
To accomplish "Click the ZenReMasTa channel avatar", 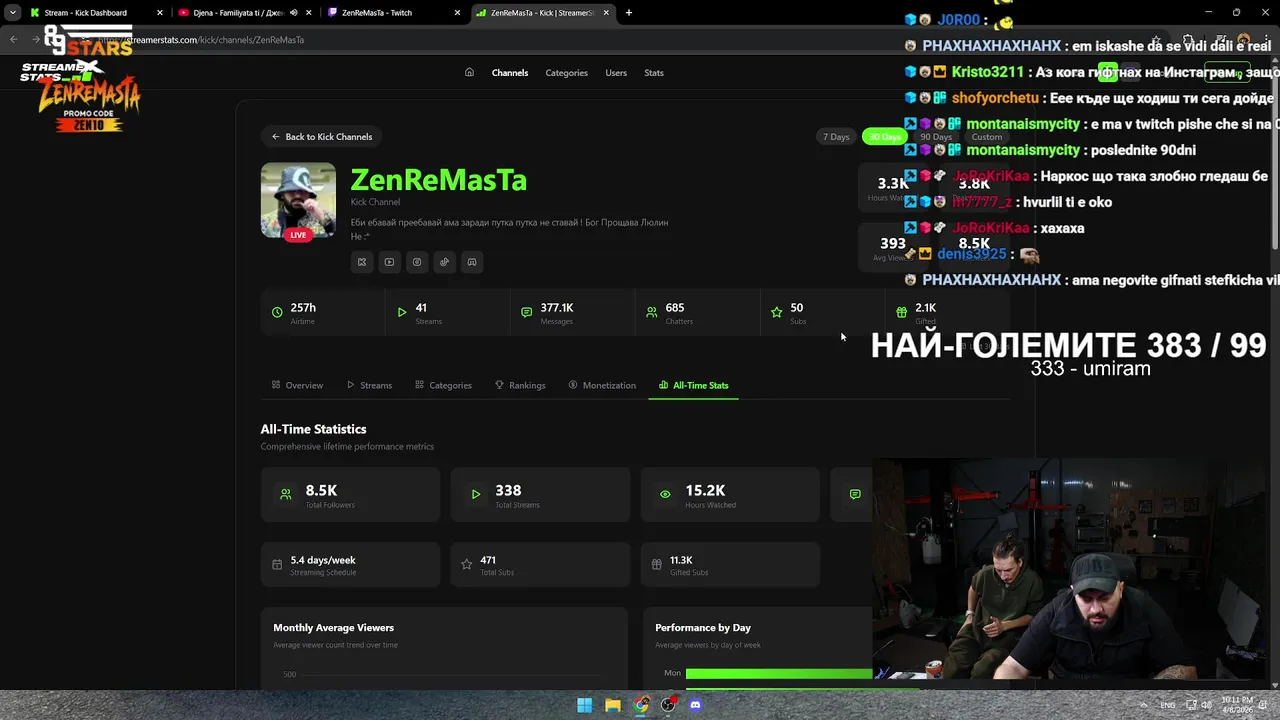I will (298, 200).
